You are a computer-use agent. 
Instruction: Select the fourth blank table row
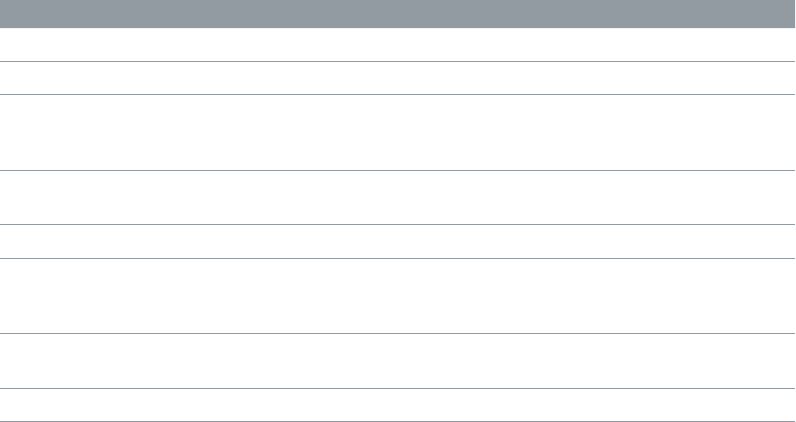[x=397, y=198]
